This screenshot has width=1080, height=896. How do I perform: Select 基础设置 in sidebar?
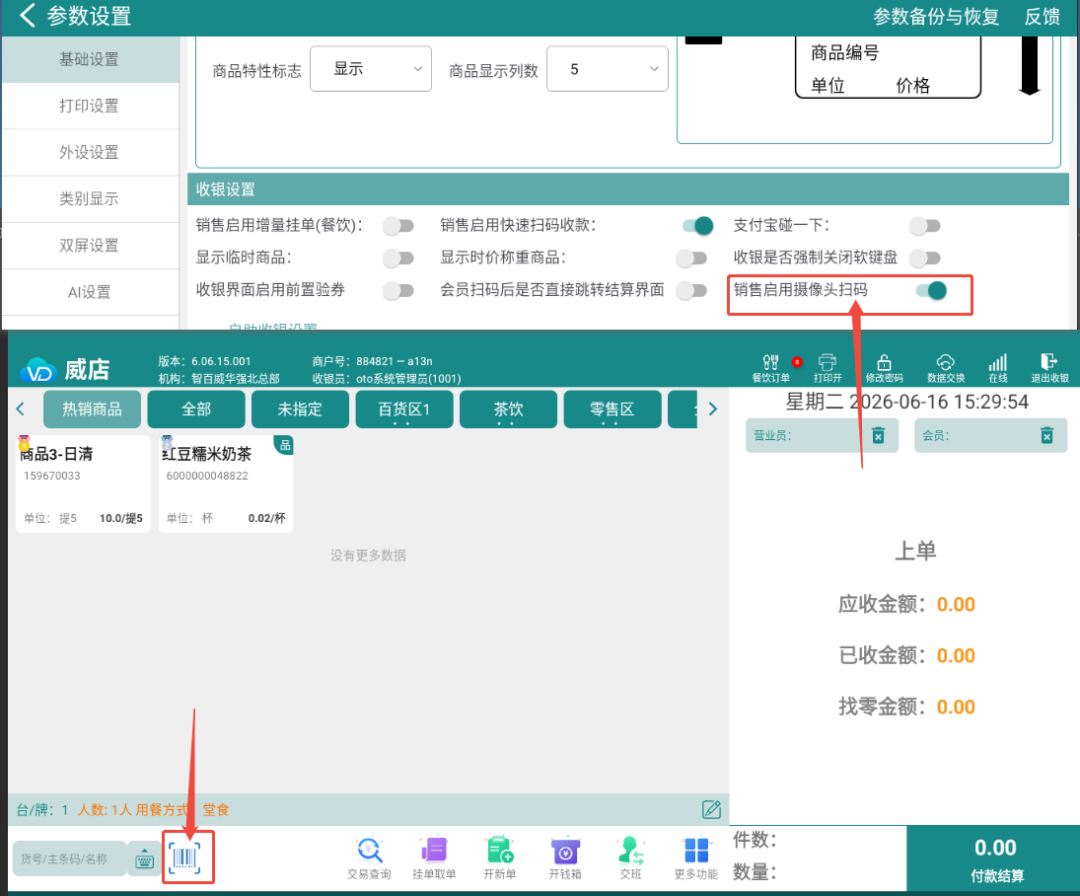[90, 60]
